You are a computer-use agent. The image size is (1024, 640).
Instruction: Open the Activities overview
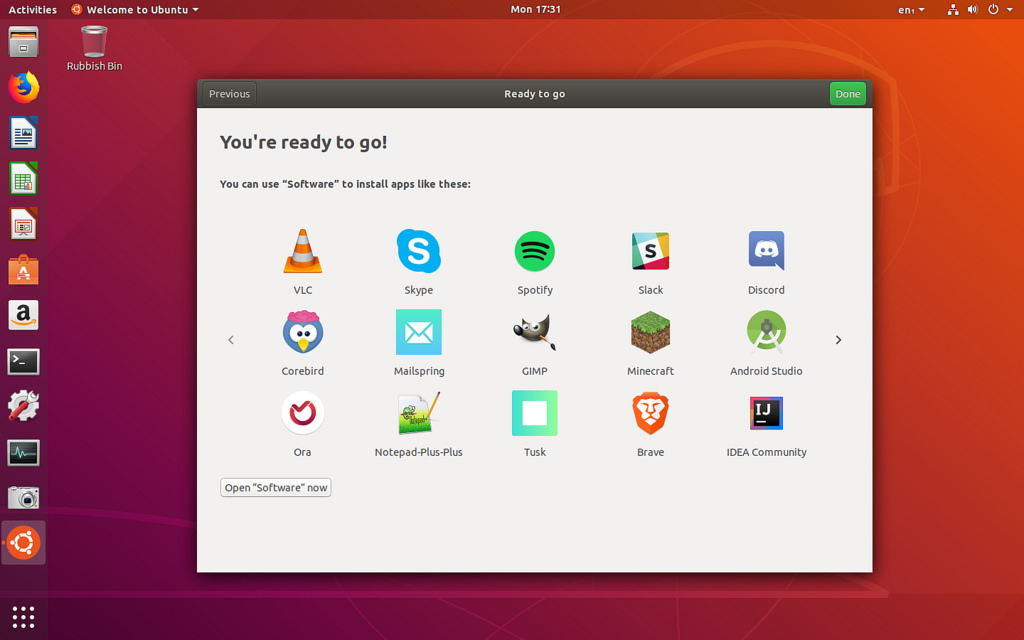coord(32,9)
